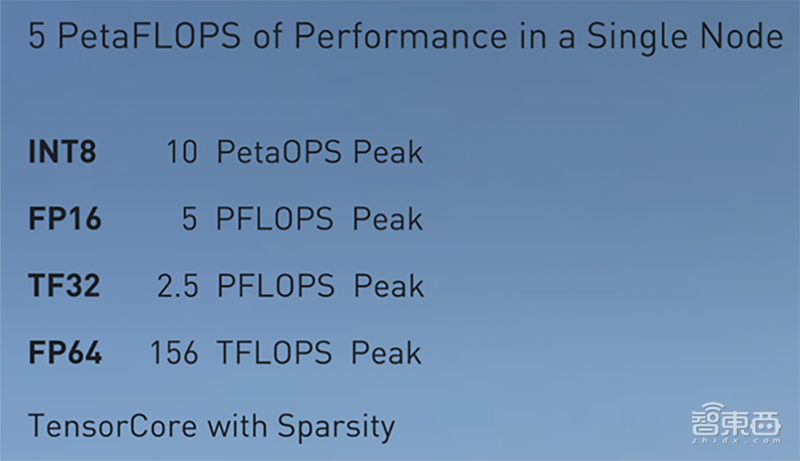The height and width of the screenshot is (461, 800).
Task: Select the TF32 label
Action: point(64,287)
